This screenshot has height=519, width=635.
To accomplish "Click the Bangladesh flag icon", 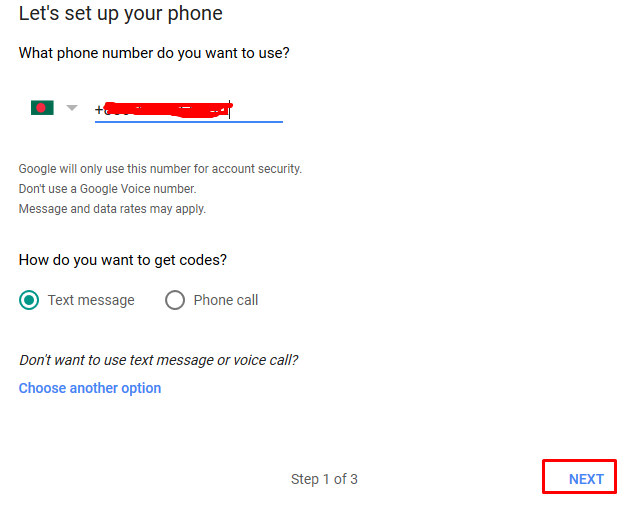I will coord(42,108).
